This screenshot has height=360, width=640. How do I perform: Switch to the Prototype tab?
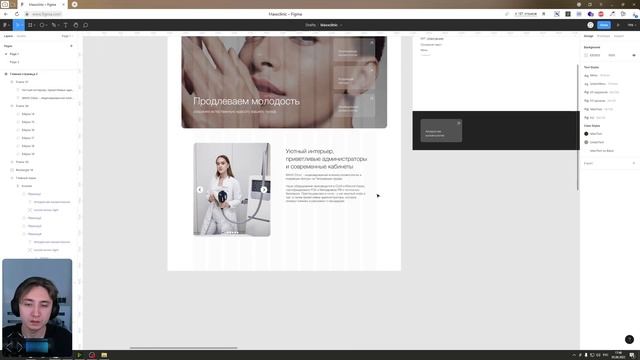click(x=603, y=36)
